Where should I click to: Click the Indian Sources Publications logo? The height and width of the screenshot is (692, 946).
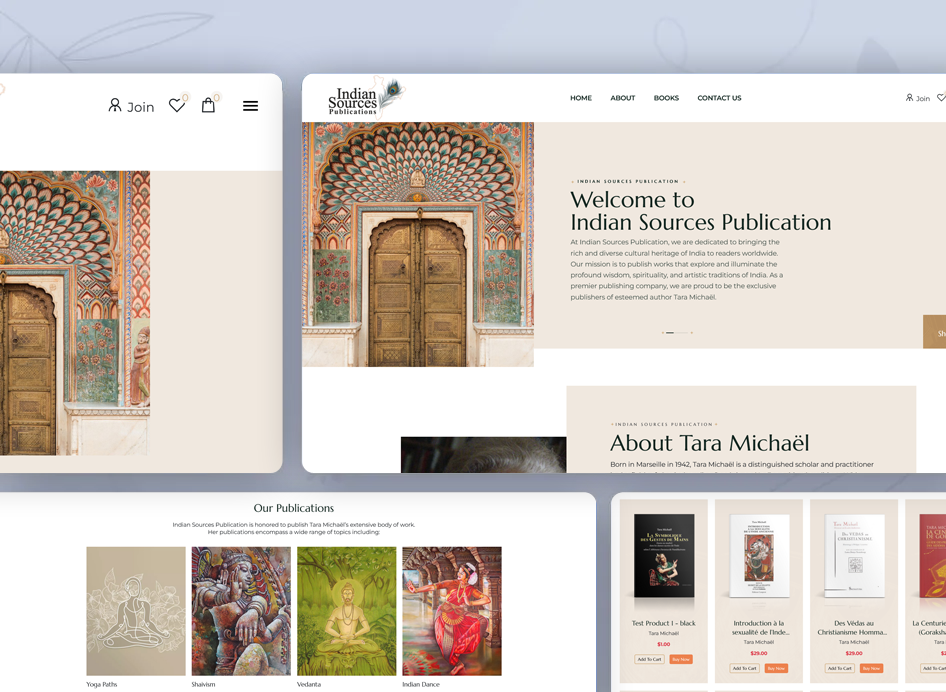pyautogui.click(x=365, y=97)
